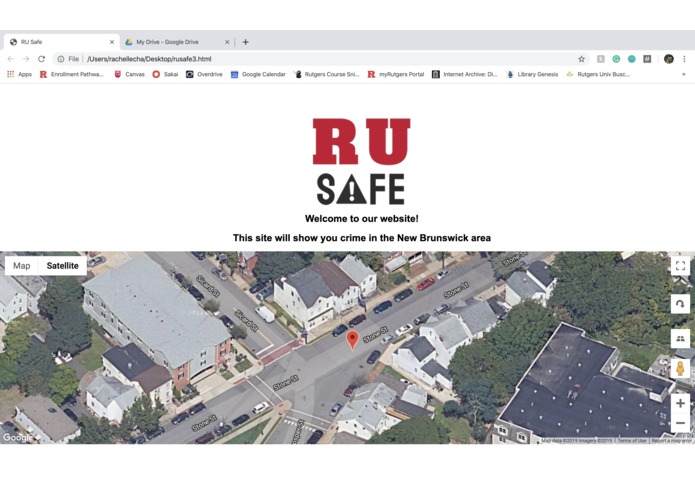View site information for the file URL
Image resolution: width=695 pixels, height=494 pixels.
coord(61,59)
